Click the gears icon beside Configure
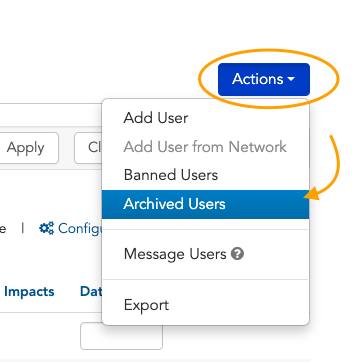Viewport: 363px width, 362px height. click(46, 228)
